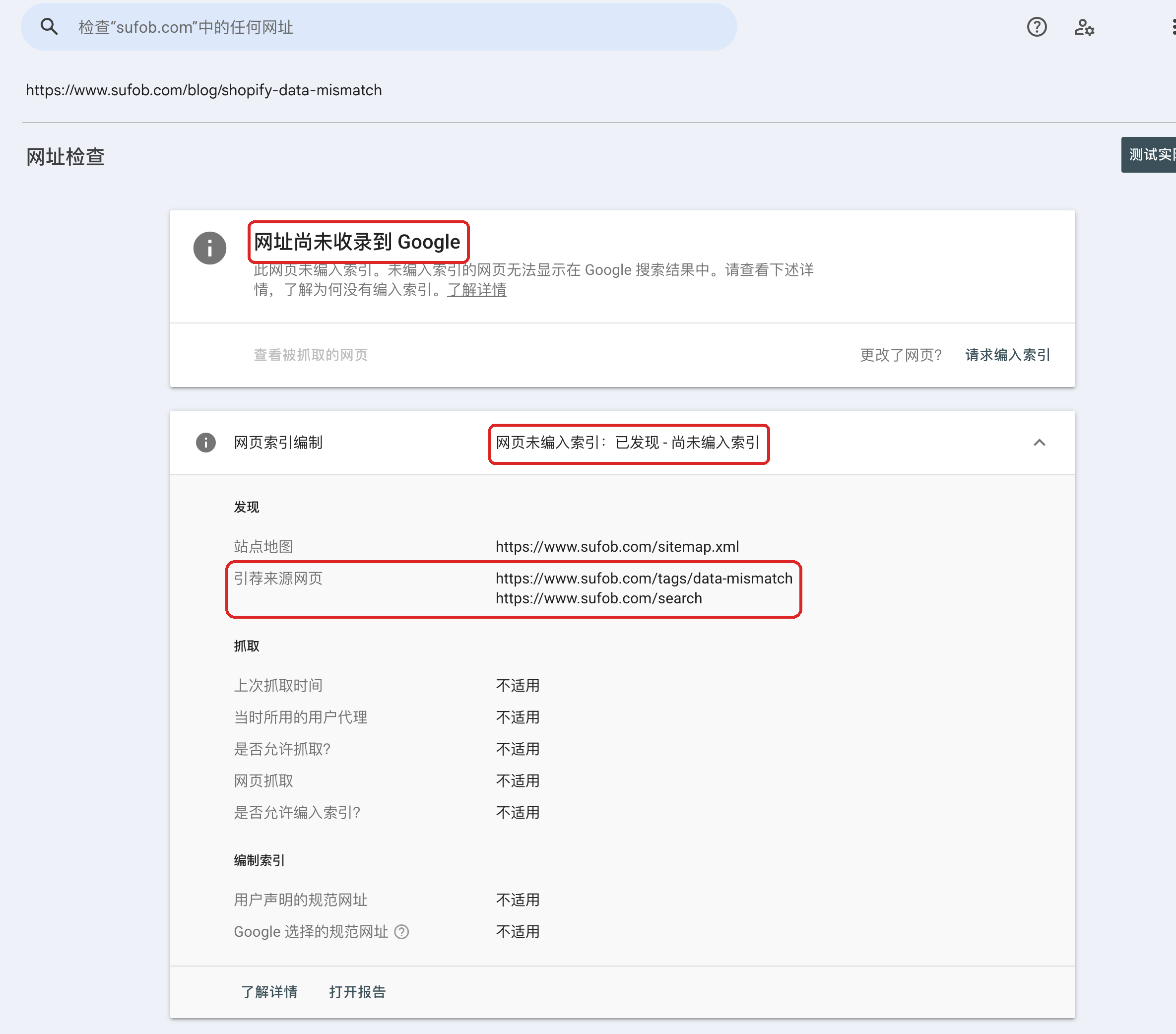The image size is (1176, 1034).
Task: Click the 上次抓取时间 row label
Action: (278, 685)
